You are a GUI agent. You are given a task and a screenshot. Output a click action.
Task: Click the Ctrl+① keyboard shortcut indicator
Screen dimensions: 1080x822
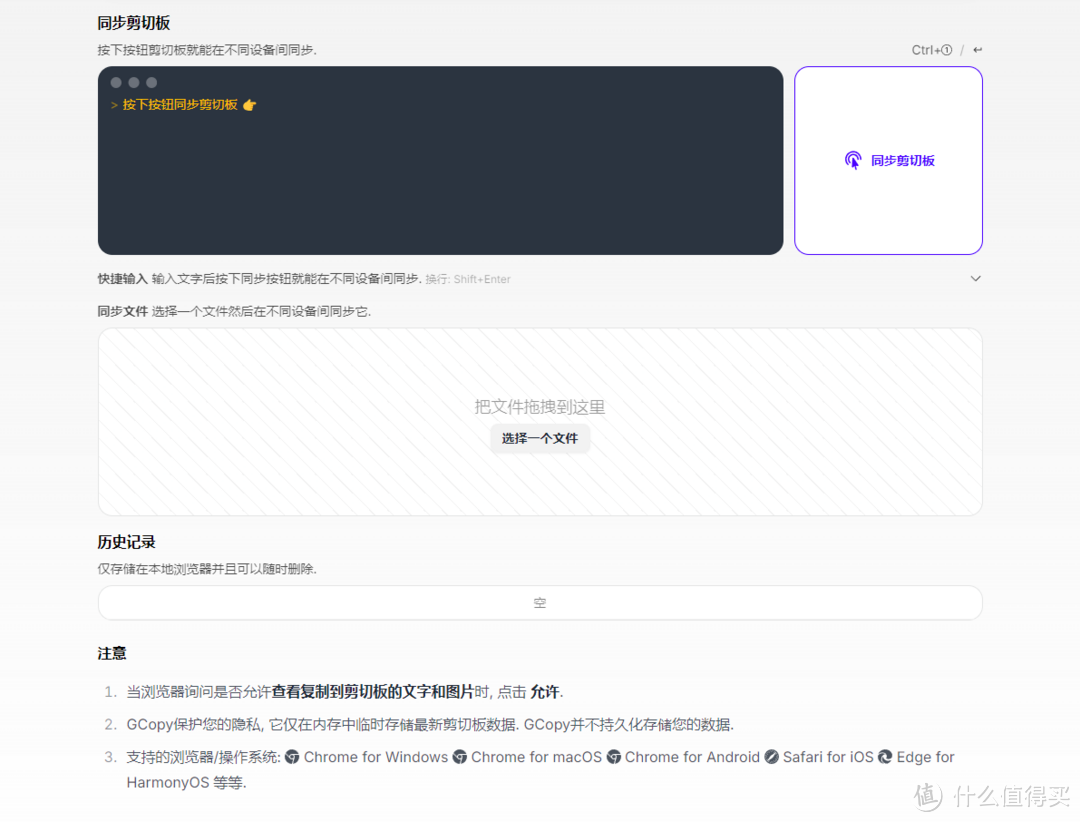click(x=930, y=49)
